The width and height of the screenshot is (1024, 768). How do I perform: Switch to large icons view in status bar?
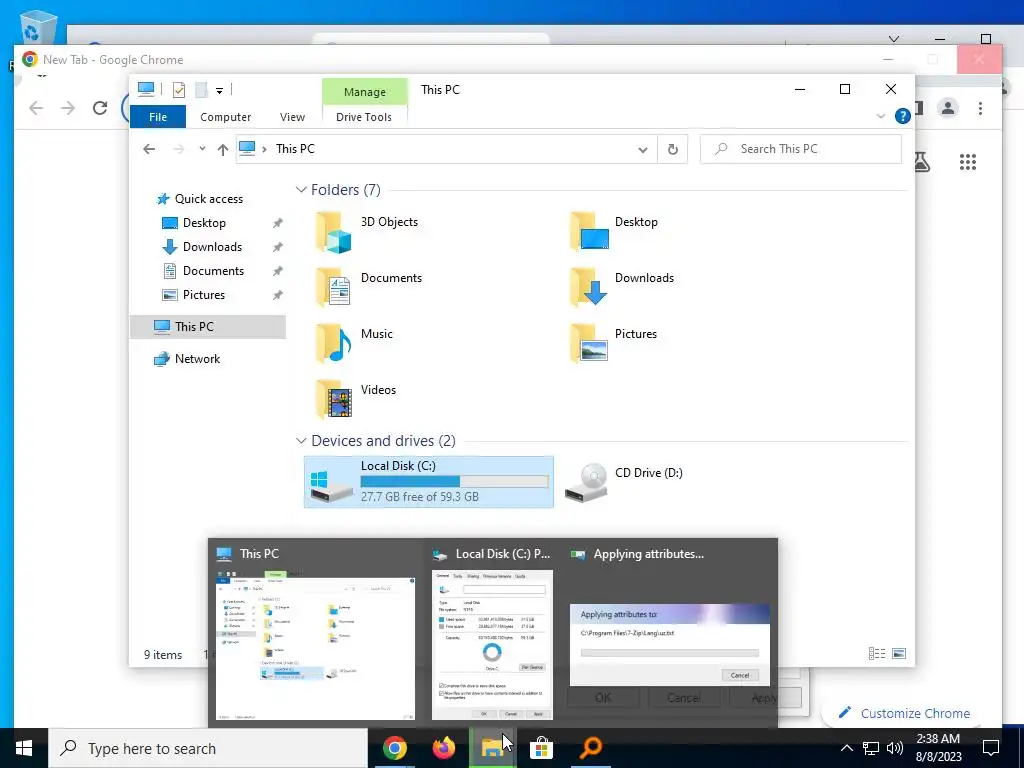pos(899,654)
